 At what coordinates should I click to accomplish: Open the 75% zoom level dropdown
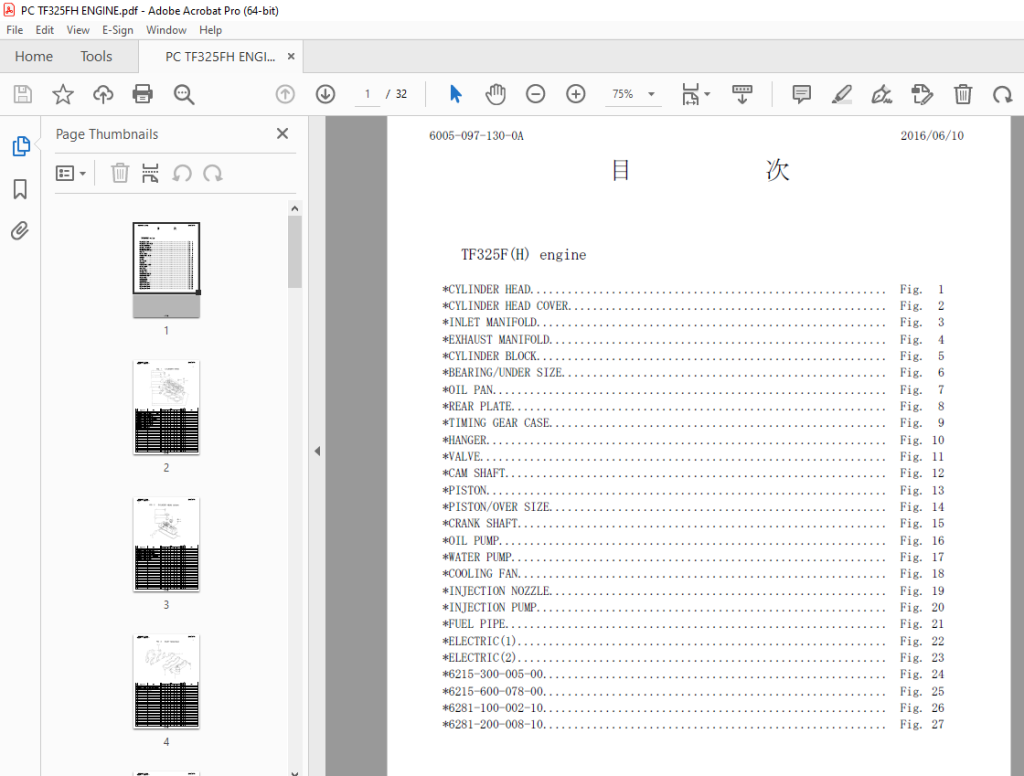tap(633, 94)
